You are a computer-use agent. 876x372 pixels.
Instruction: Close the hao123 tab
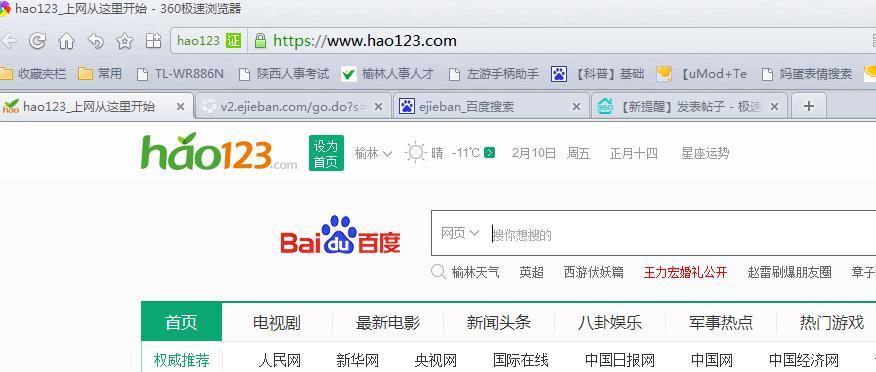(180, 106)
